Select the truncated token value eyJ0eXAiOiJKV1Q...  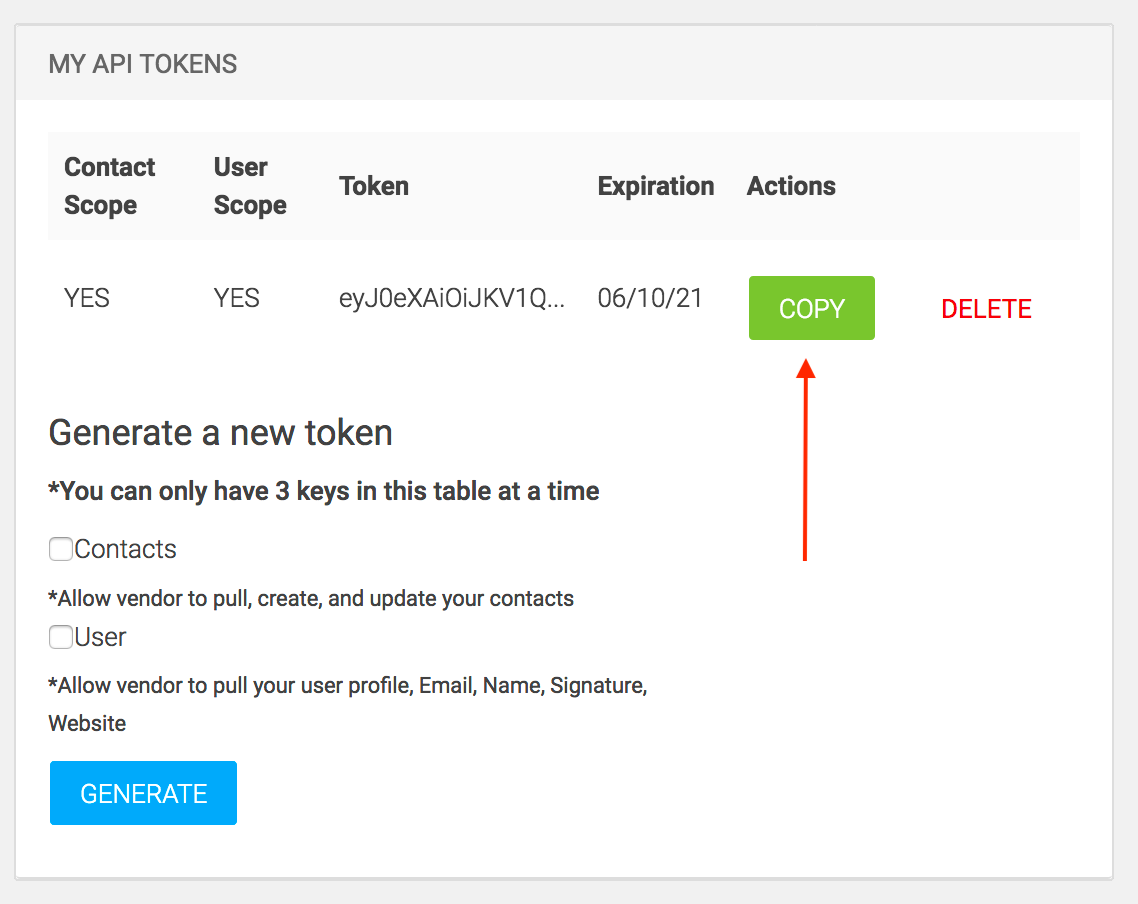[x=452, y=298]
